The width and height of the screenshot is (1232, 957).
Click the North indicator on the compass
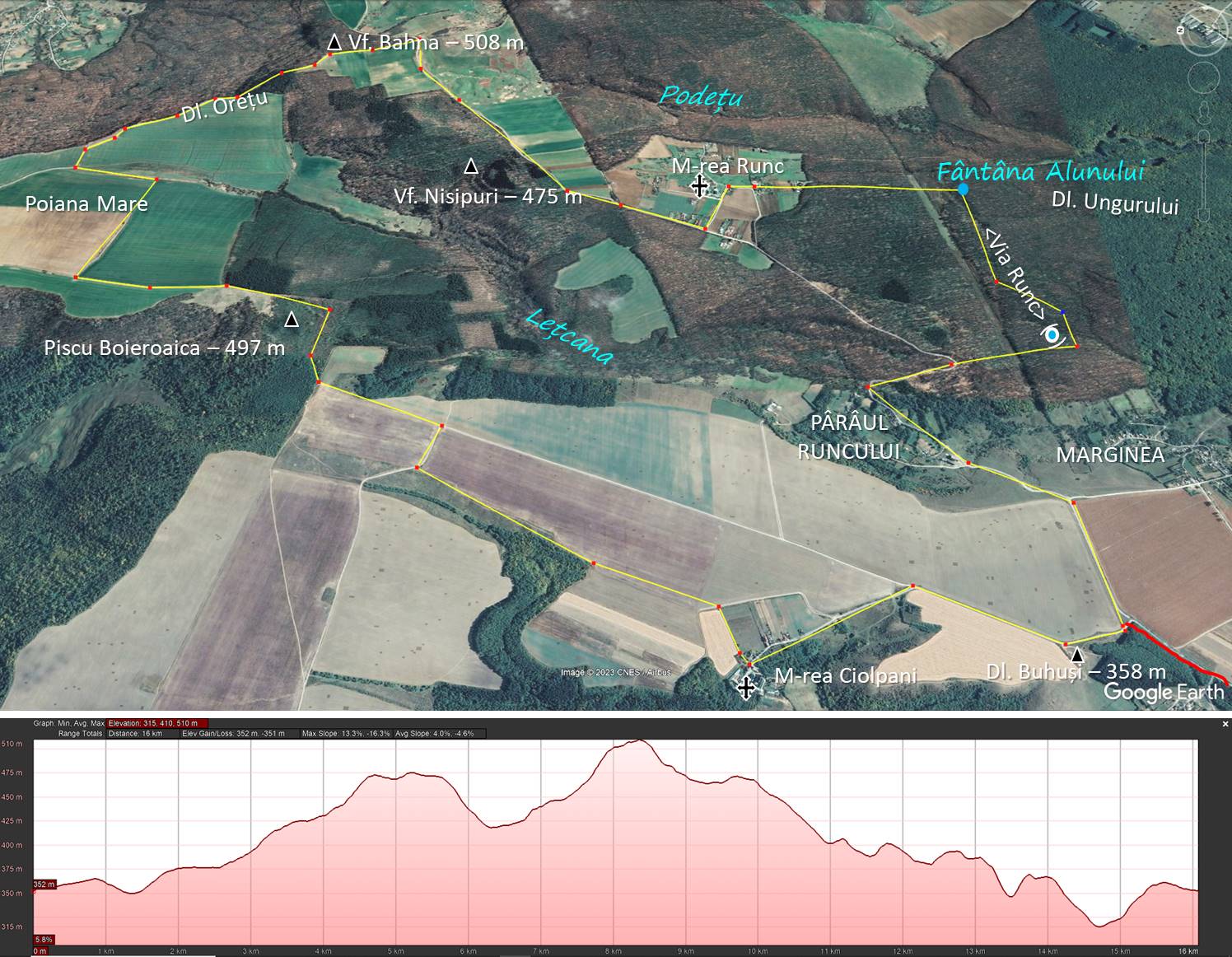coord(1180,30)
